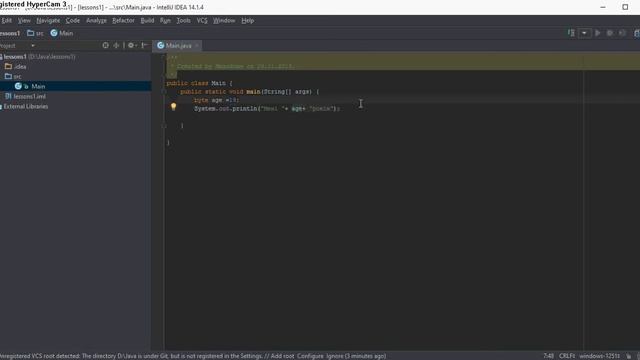Click the System.out.println code line
This screenshot has height=360, width=640.
pos(267,109)
